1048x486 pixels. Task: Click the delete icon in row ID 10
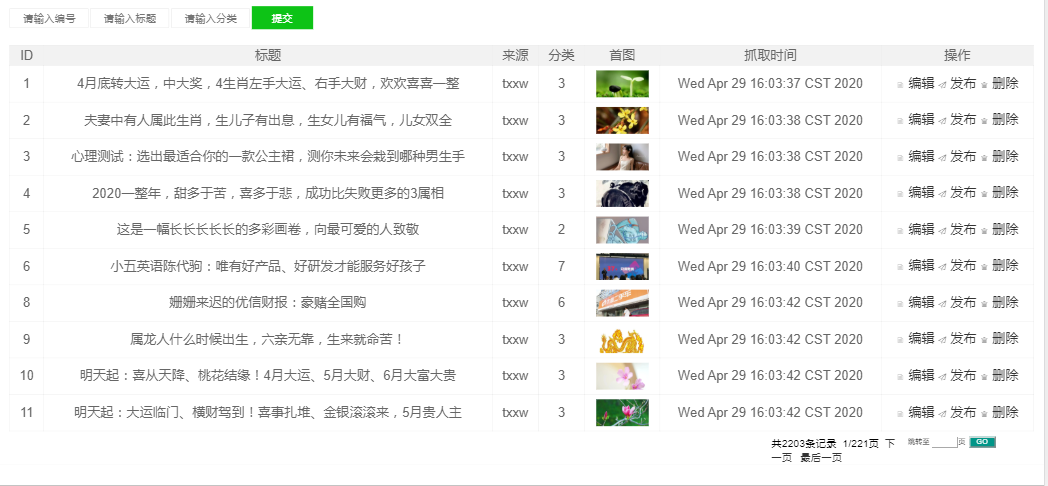984,376
